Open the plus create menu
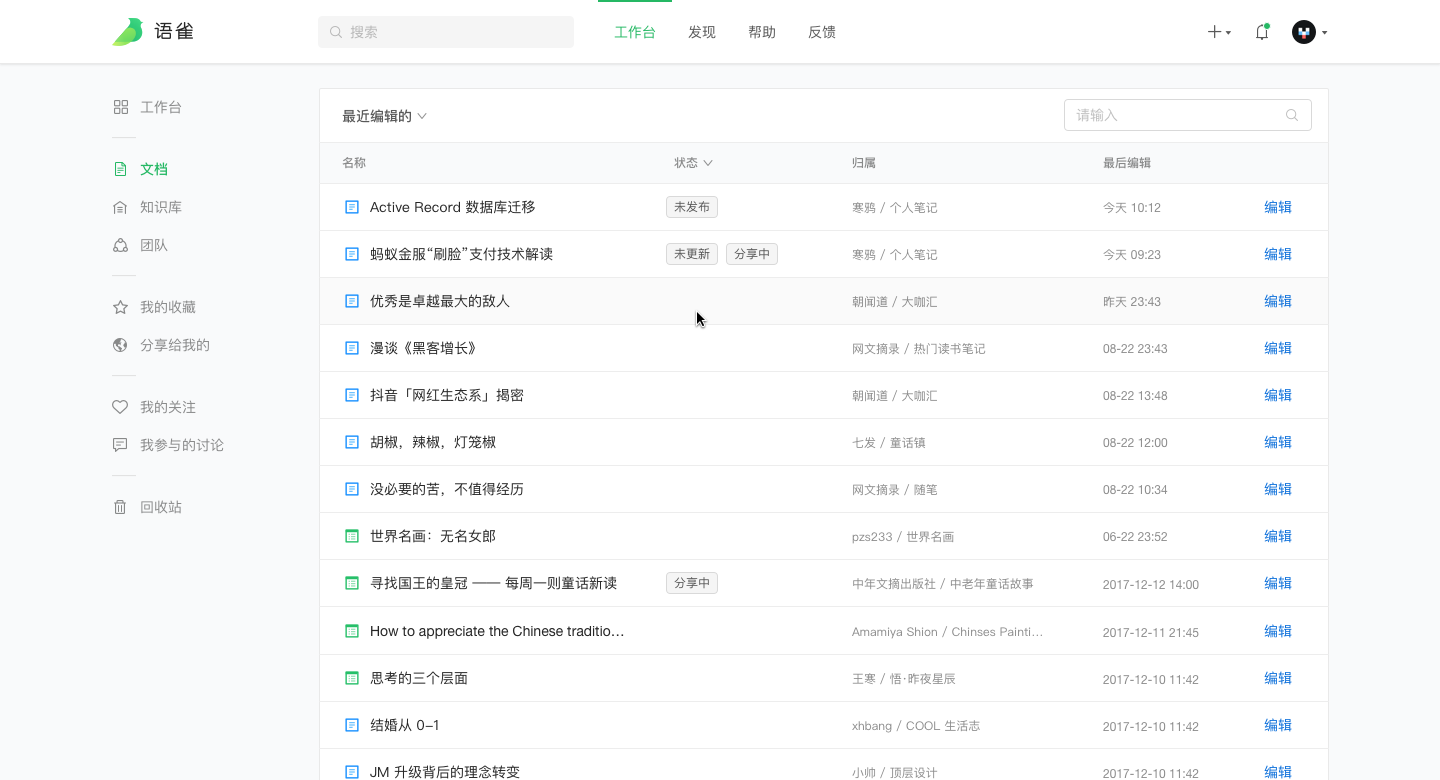The height and width of the screenshot is (780, 1440). tap(1217, 32)
